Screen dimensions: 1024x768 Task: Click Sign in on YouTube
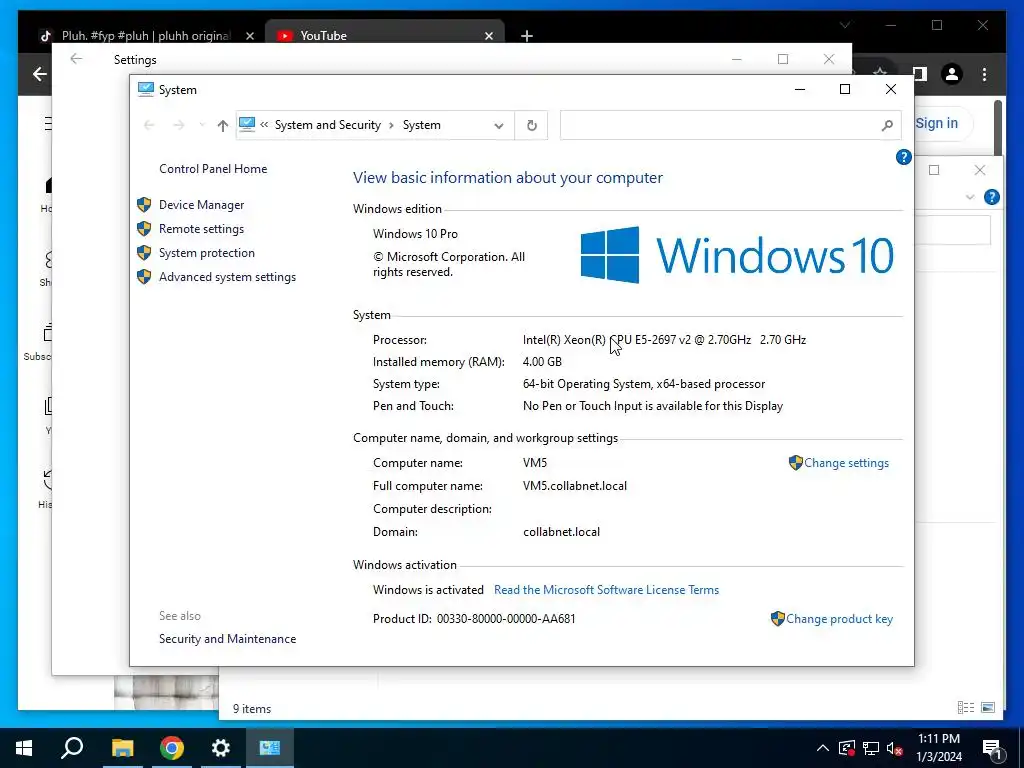click(x=936, y=123)
